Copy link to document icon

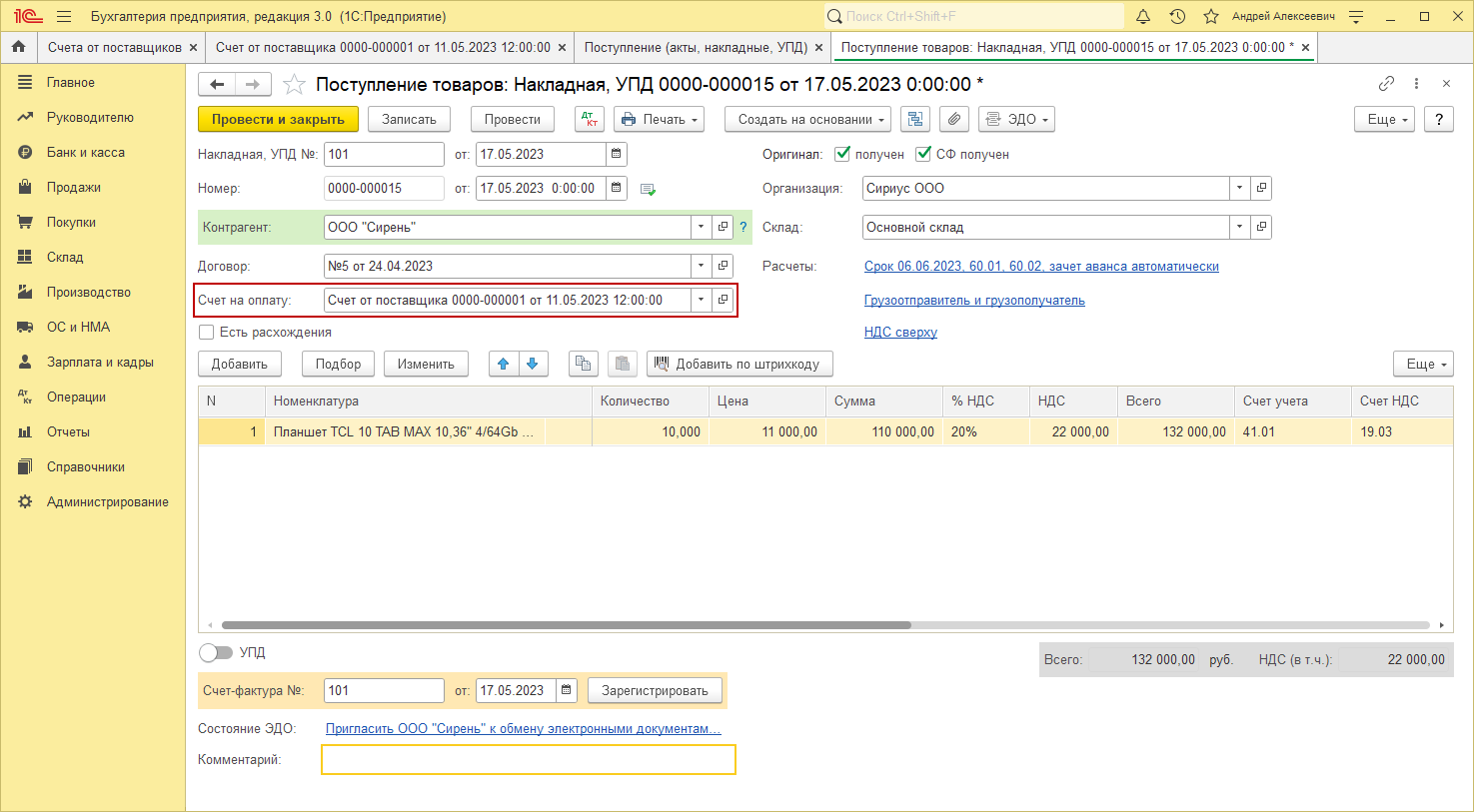[1386, 84]
